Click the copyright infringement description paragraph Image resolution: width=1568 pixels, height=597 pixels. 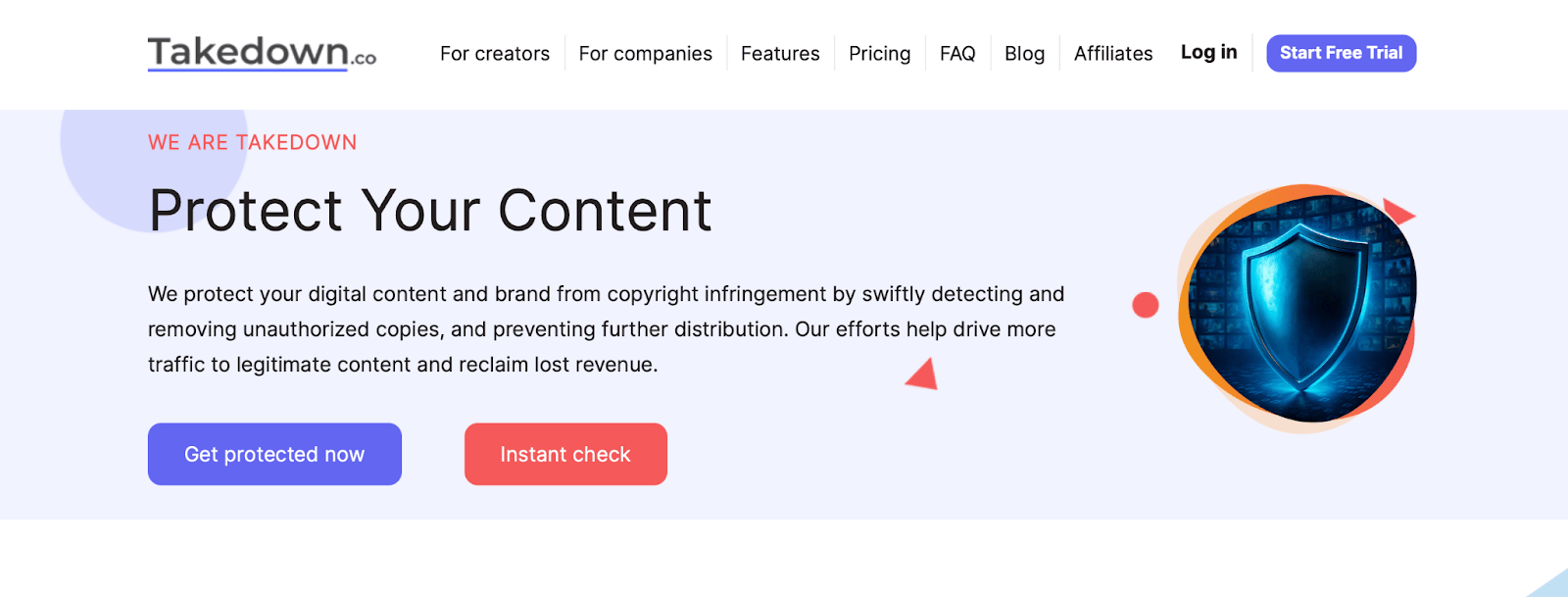coord(606,329)
